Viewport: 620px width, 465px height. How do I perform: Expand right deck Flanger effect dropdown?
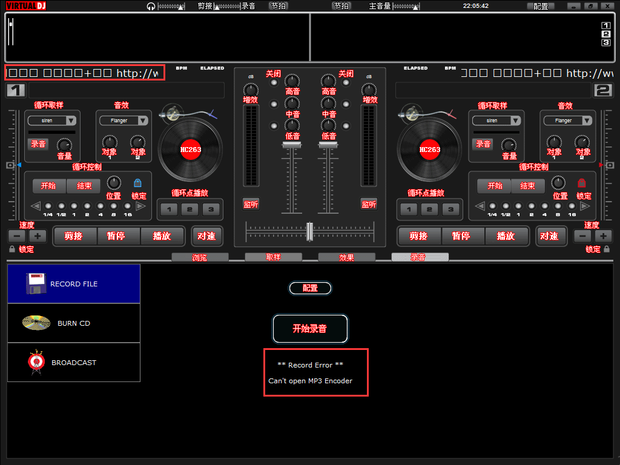click(x=588, y=119)
